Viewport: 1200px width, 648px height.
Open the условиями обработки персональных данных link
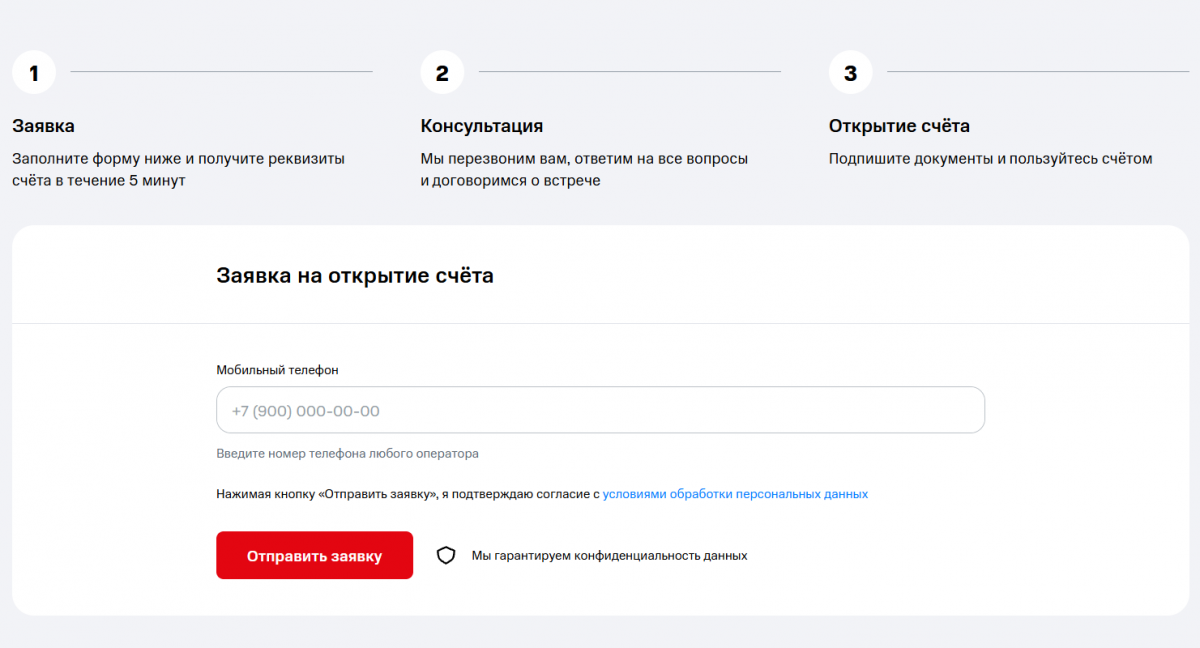(x=735, y=494)
